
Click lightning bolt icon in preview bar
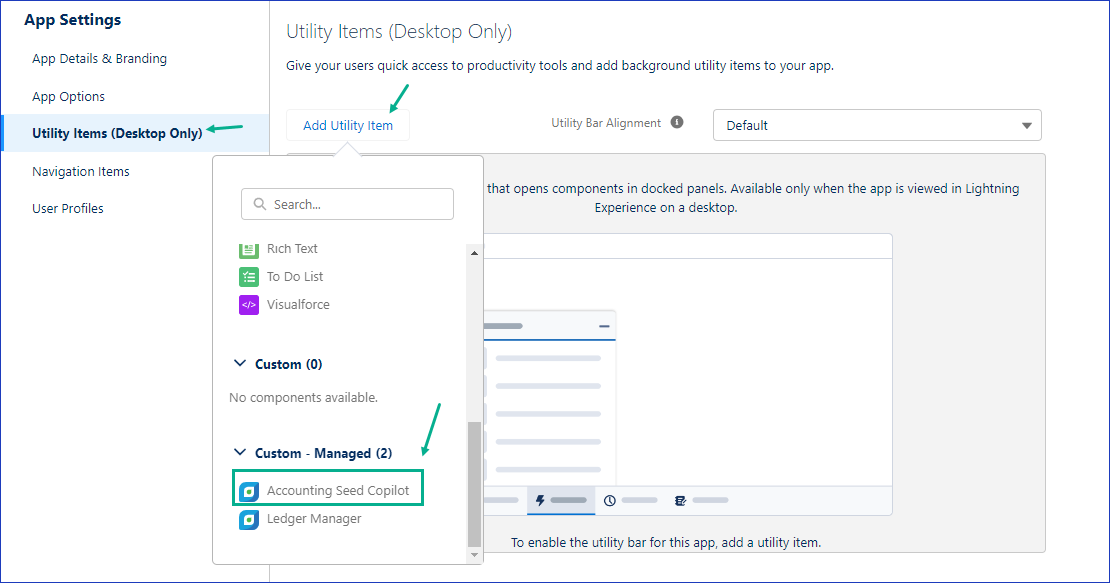click(x=541, y=500)
